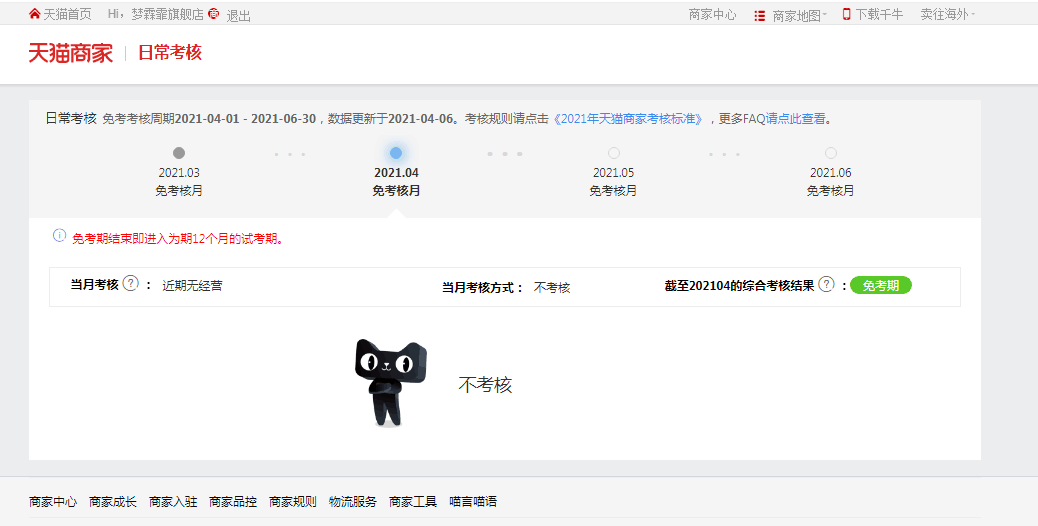
Task: Open 商家成长 in the footer navigation
Action: [113, 502]
